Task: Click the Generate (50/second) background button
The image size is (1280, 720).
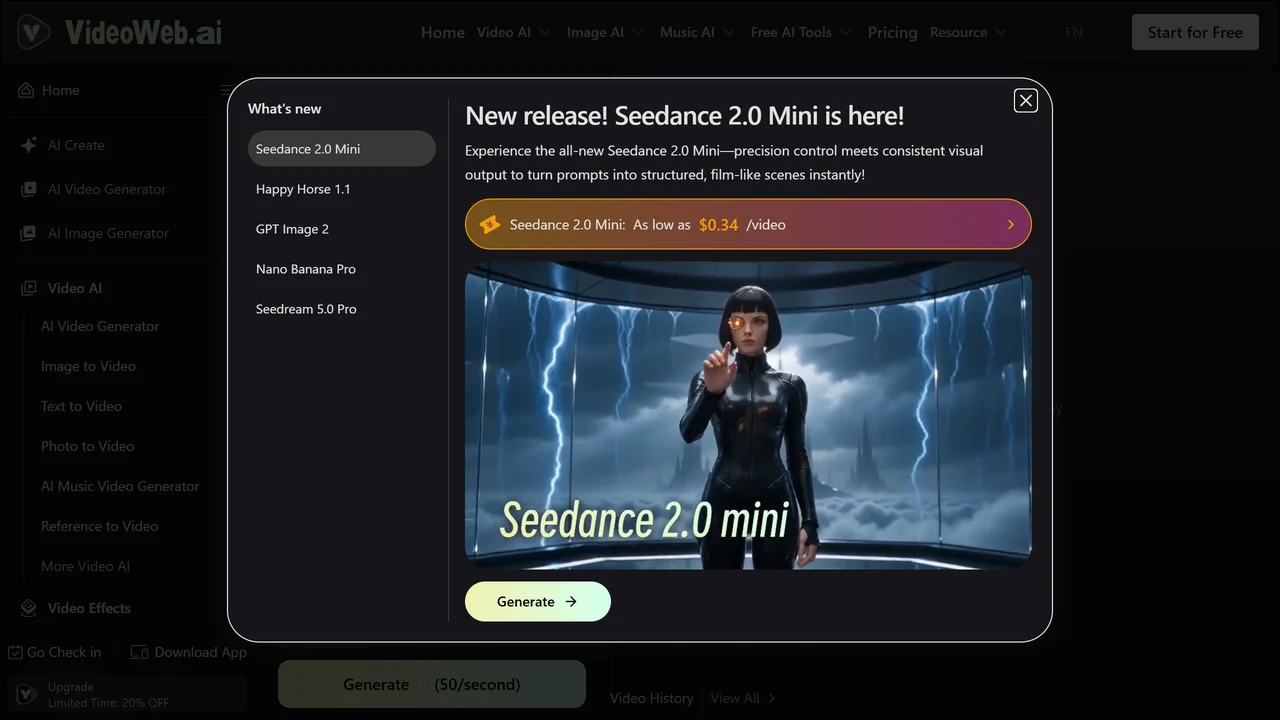Action: [432, 684]
